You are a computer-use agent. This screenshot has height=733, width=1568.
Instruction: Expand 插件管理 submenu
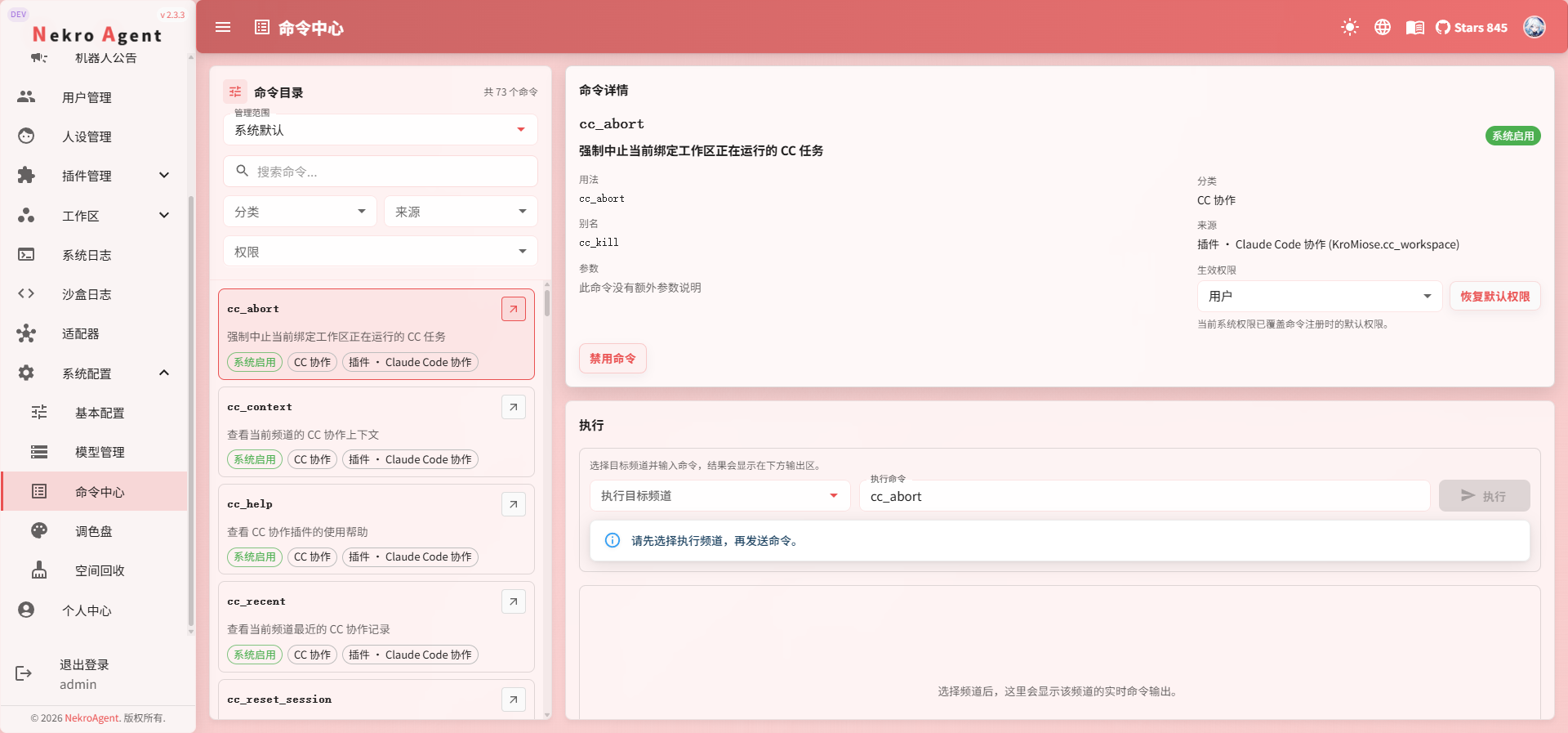[x=94, y=176]
